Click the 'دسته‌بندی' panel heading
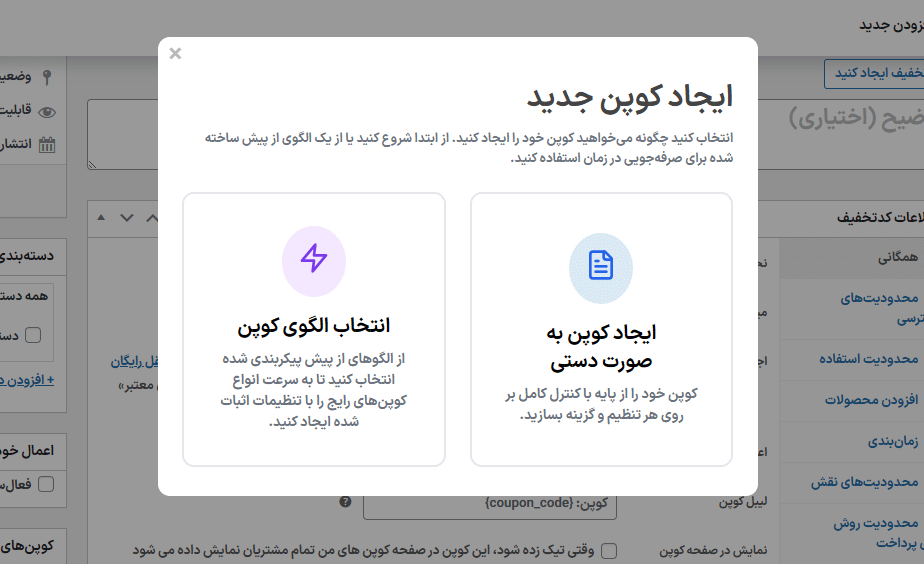The width and height of the screenshot is (924, 564). pos(27,256)
